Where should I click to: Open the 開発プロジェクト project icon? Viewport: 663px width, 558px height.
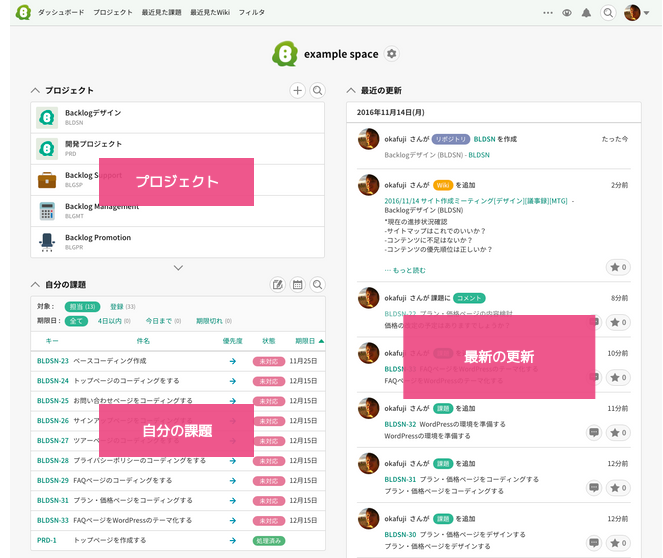pyautogui.click(x=47, y=149)
